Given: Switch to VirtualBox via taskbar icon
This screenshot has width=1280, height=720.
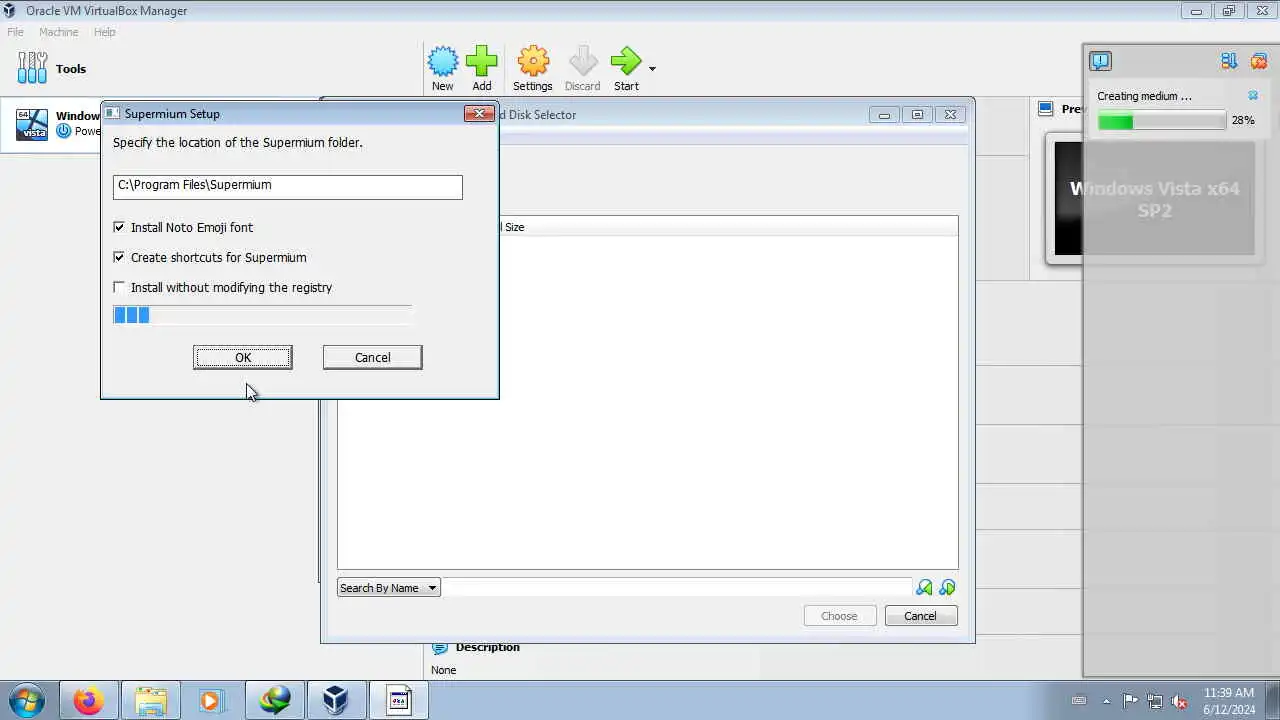Looking at the screenshot, I should [x=336, y=701].
